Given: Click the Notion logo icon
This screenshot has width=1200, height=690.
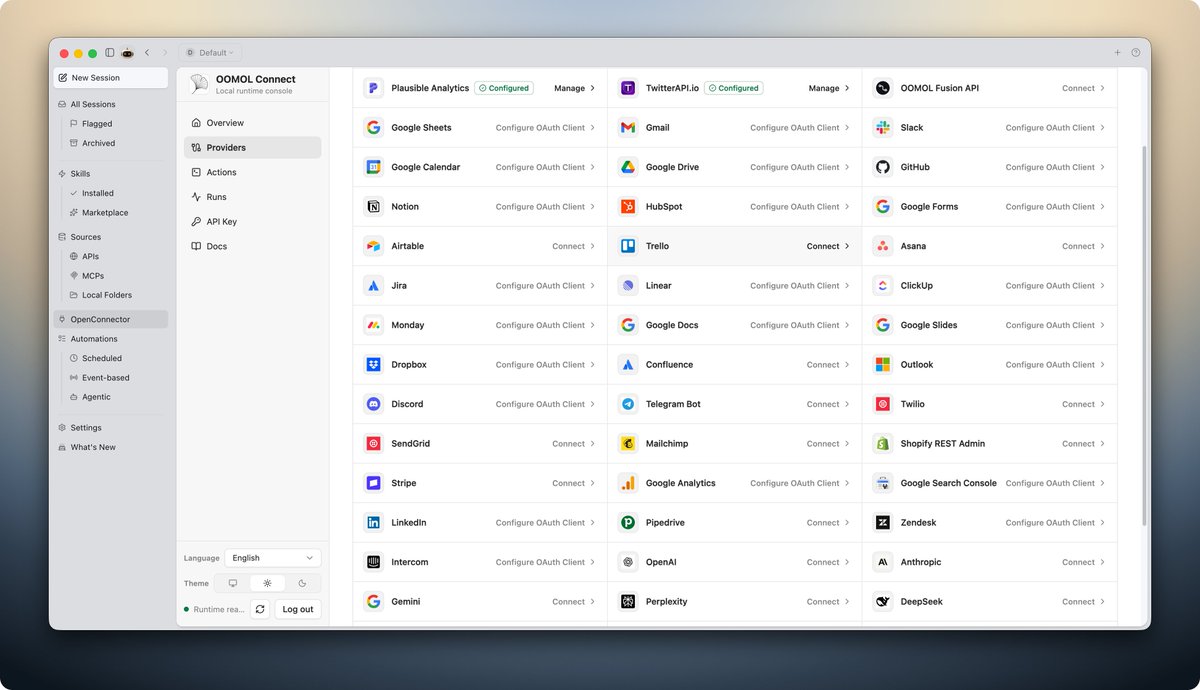Looking at the screenshot, I should (x=373, y=207).
